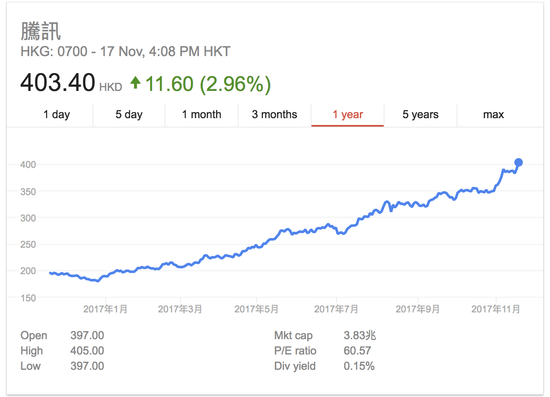Switch to the 5 years tab

[420, 114]
